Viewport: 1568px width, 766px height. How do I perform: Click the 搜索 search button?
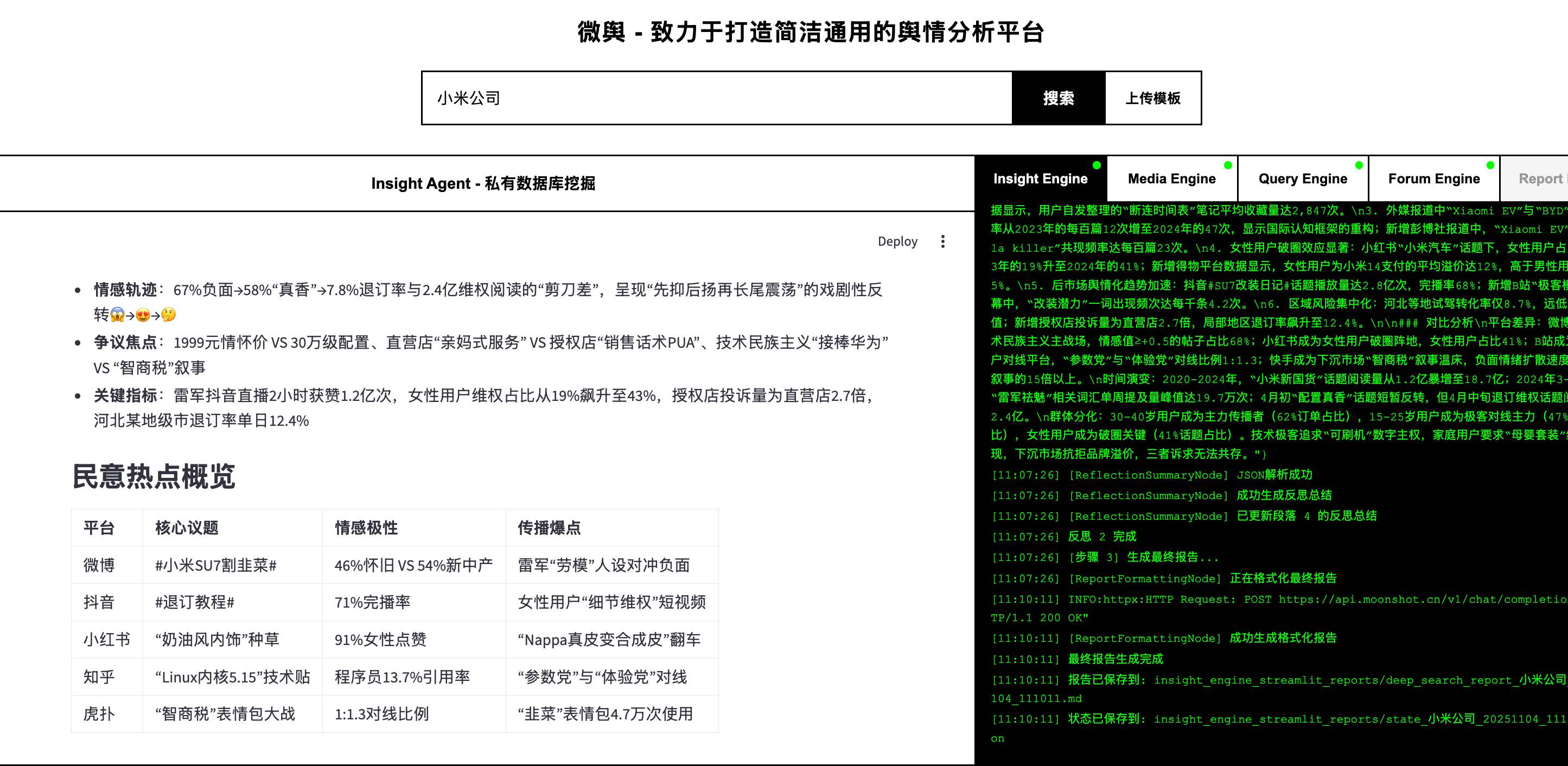pos(1059,98)
